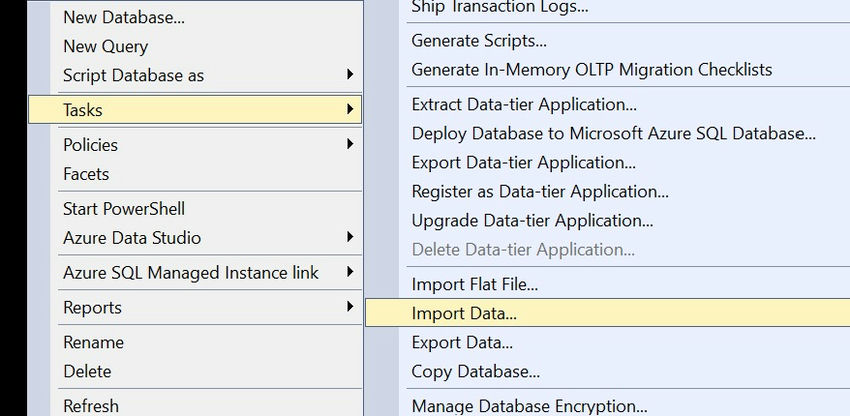Launch Start PowerShell

(124, 209)
